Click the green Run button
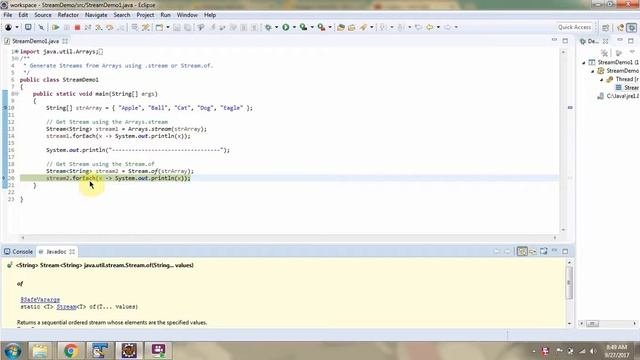 click(x=286, y=27)
